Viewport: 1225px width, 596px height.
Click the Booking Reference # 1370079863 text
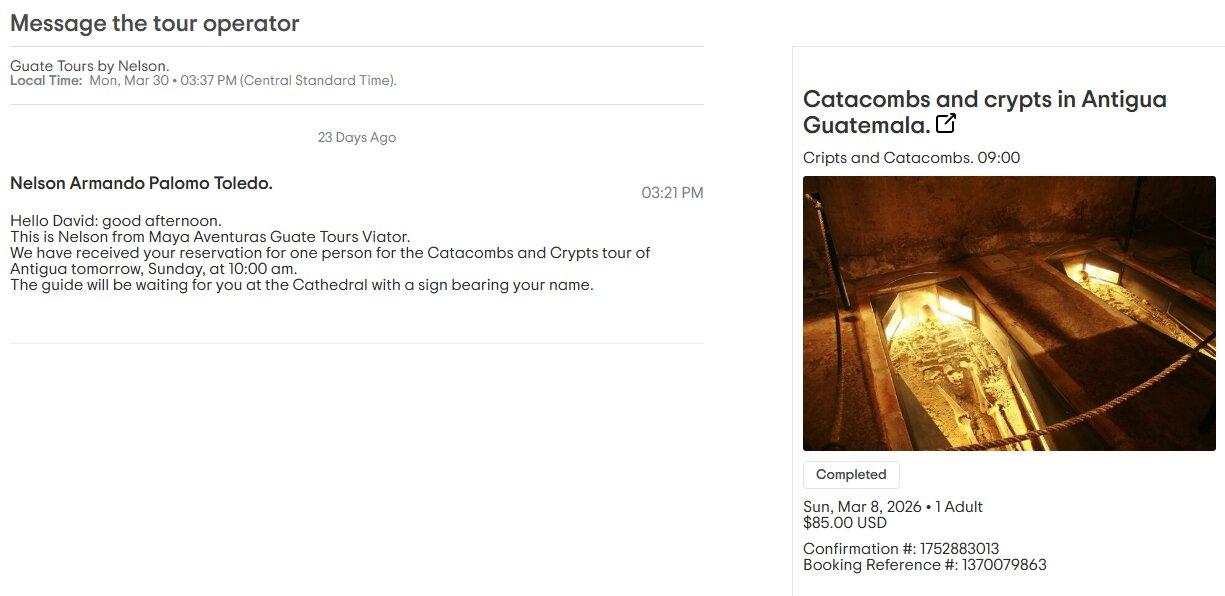coord(925,565)
